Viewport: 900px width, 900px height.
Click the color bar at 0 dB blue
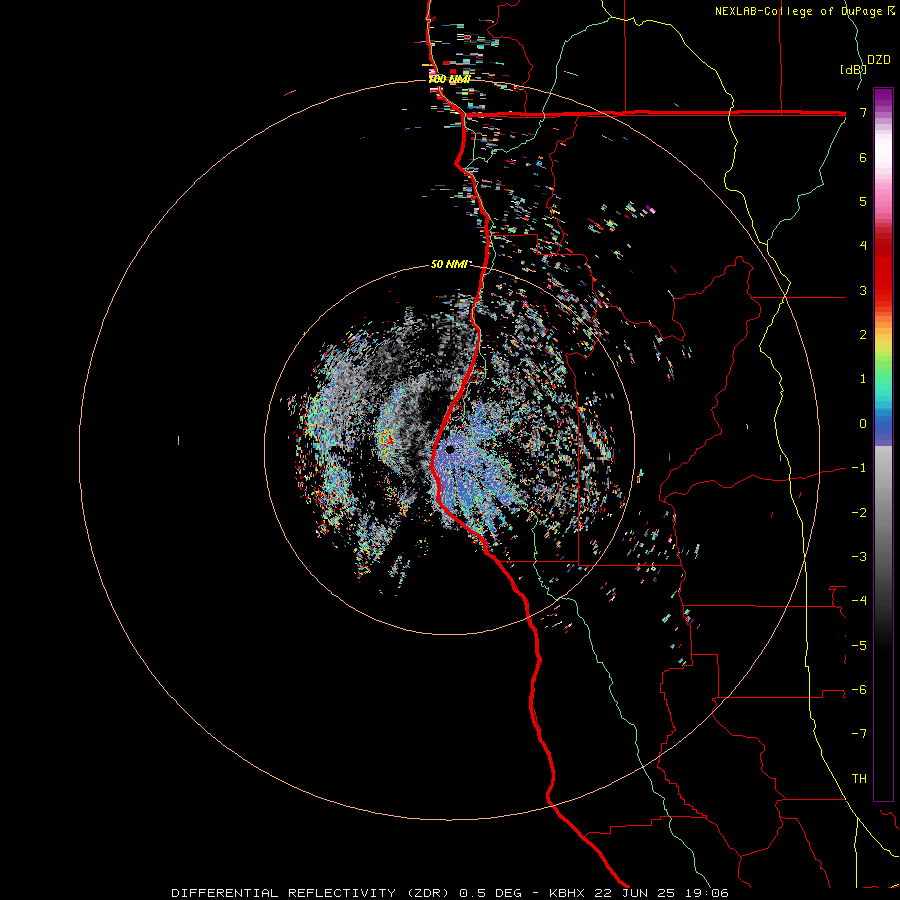tap(883, 424)
